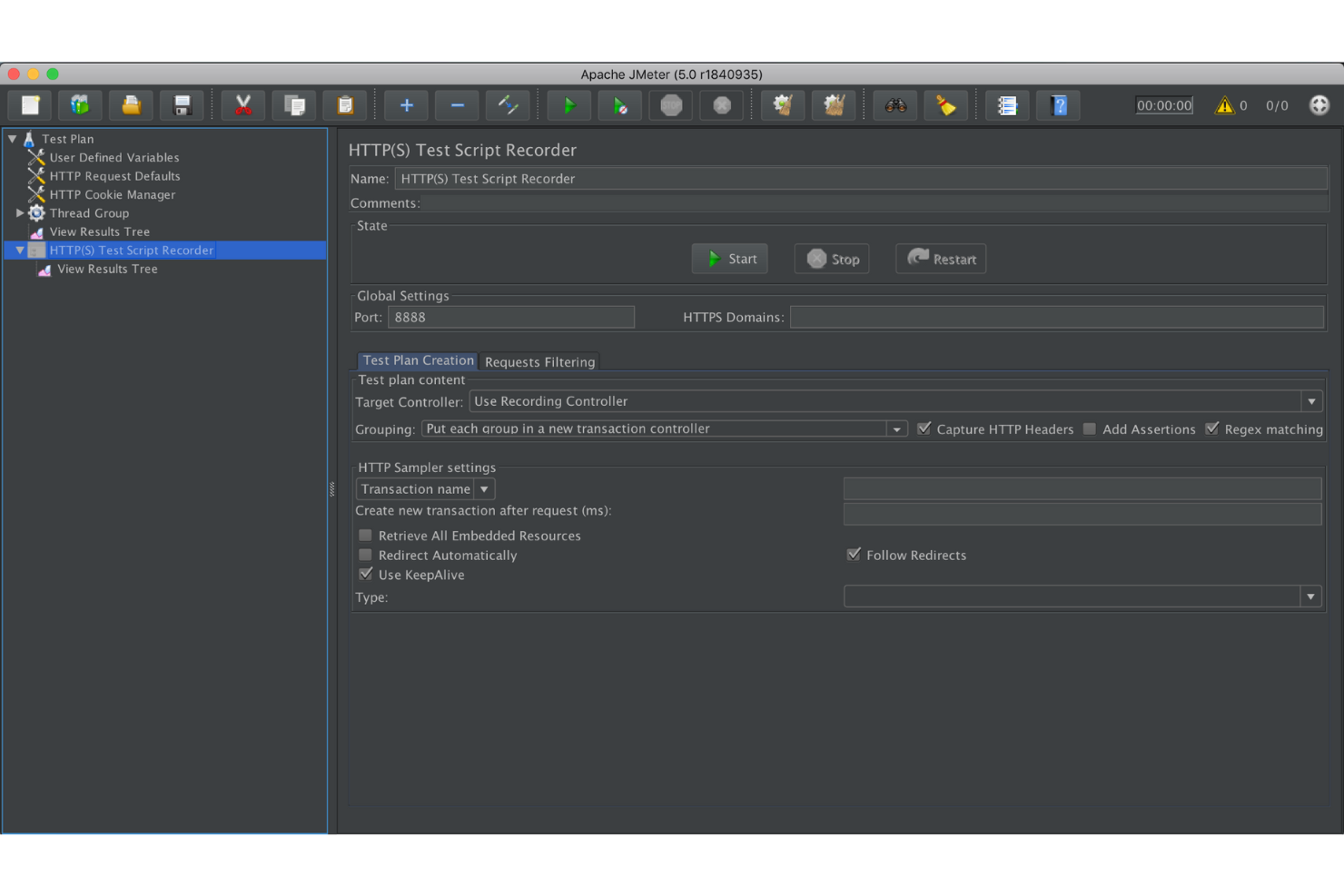Switch to the Requests Filtering tab
Screen dimensions: 1344x896
539,361
